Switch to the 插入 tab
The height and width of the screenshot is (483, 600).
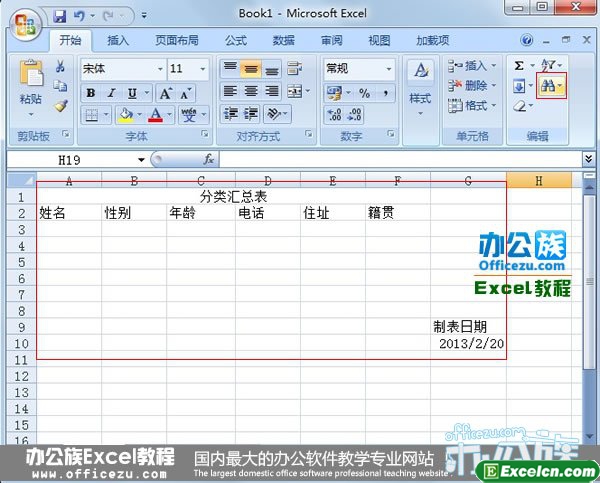[118, 40]
